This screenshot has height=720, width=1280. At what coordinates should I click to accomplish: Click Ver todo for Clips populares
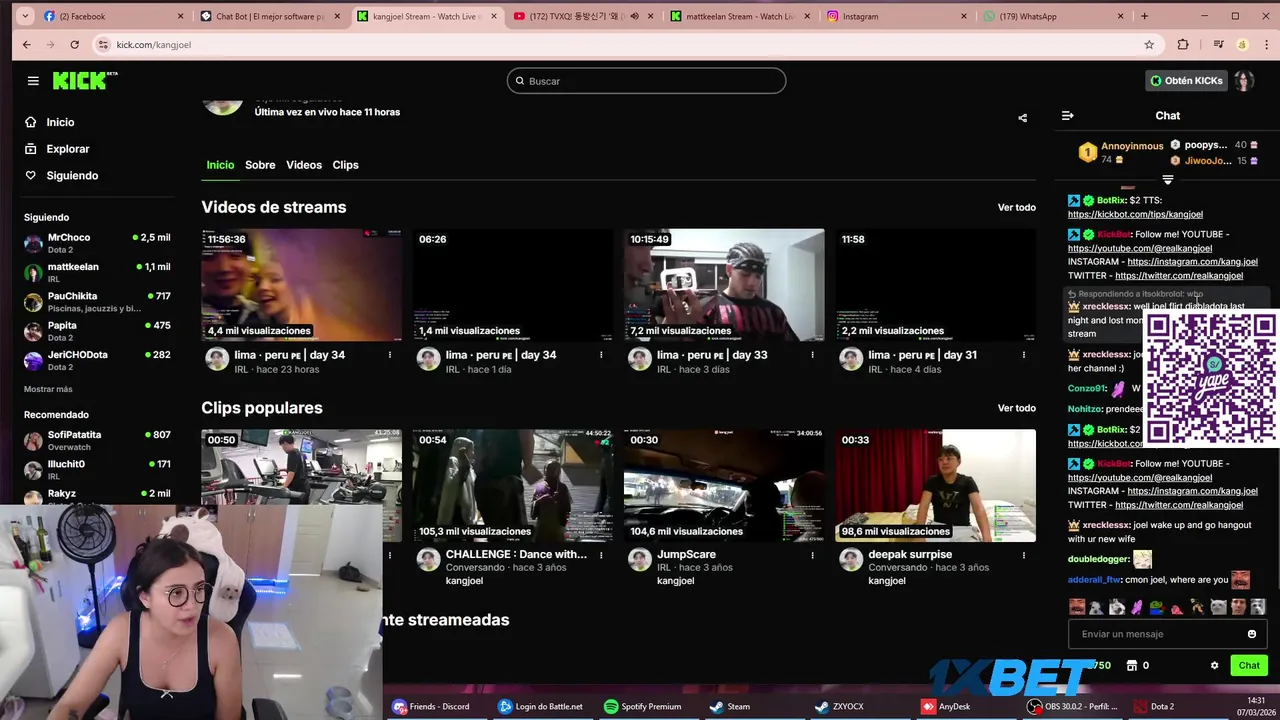click(1016, 408)
